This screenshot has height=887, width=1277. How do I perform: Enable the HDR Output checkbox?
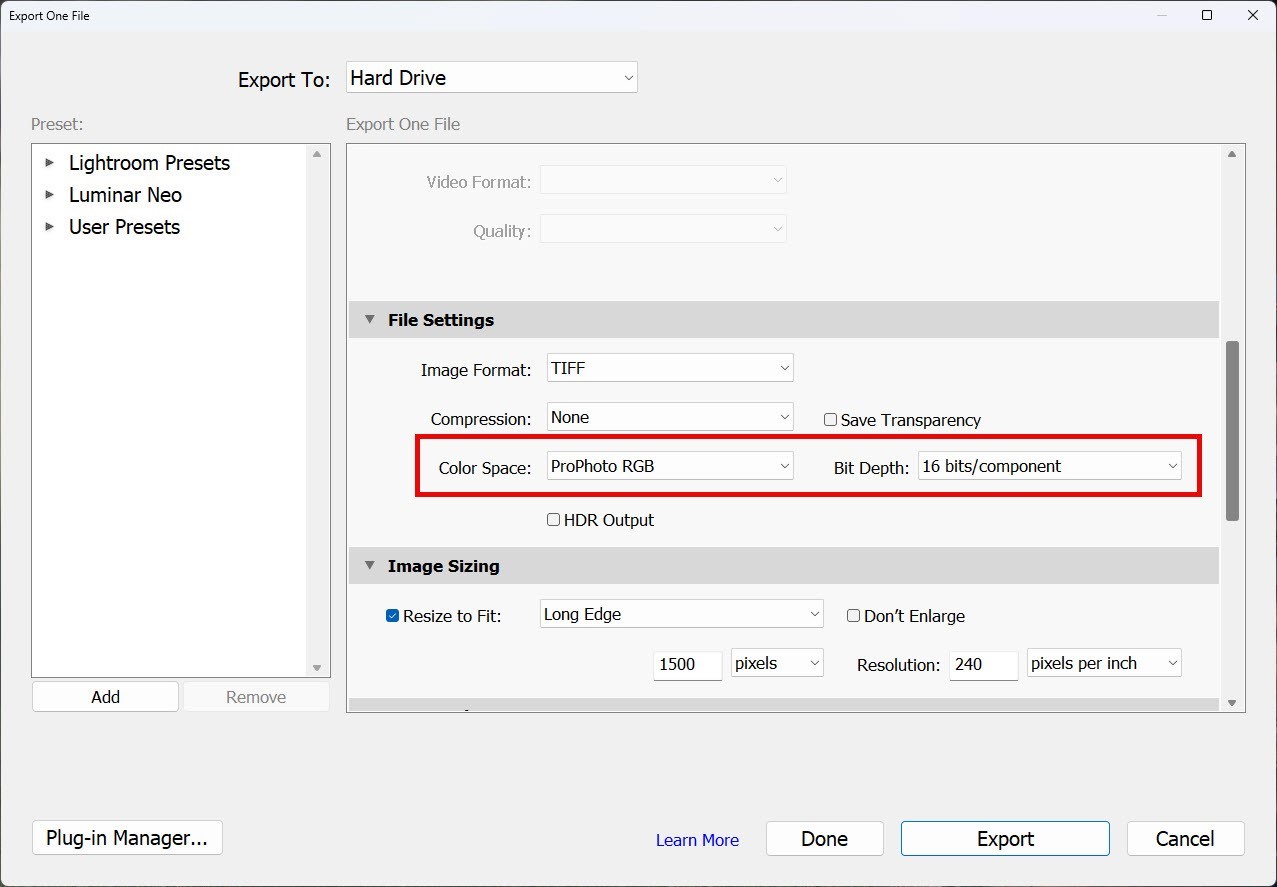553,520
